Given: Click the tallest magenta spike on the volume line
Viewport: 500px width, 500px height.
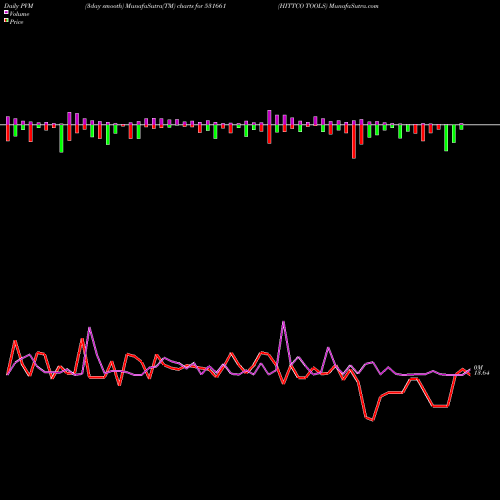Looking at the screenshot, I should click(x=283, y=322).
